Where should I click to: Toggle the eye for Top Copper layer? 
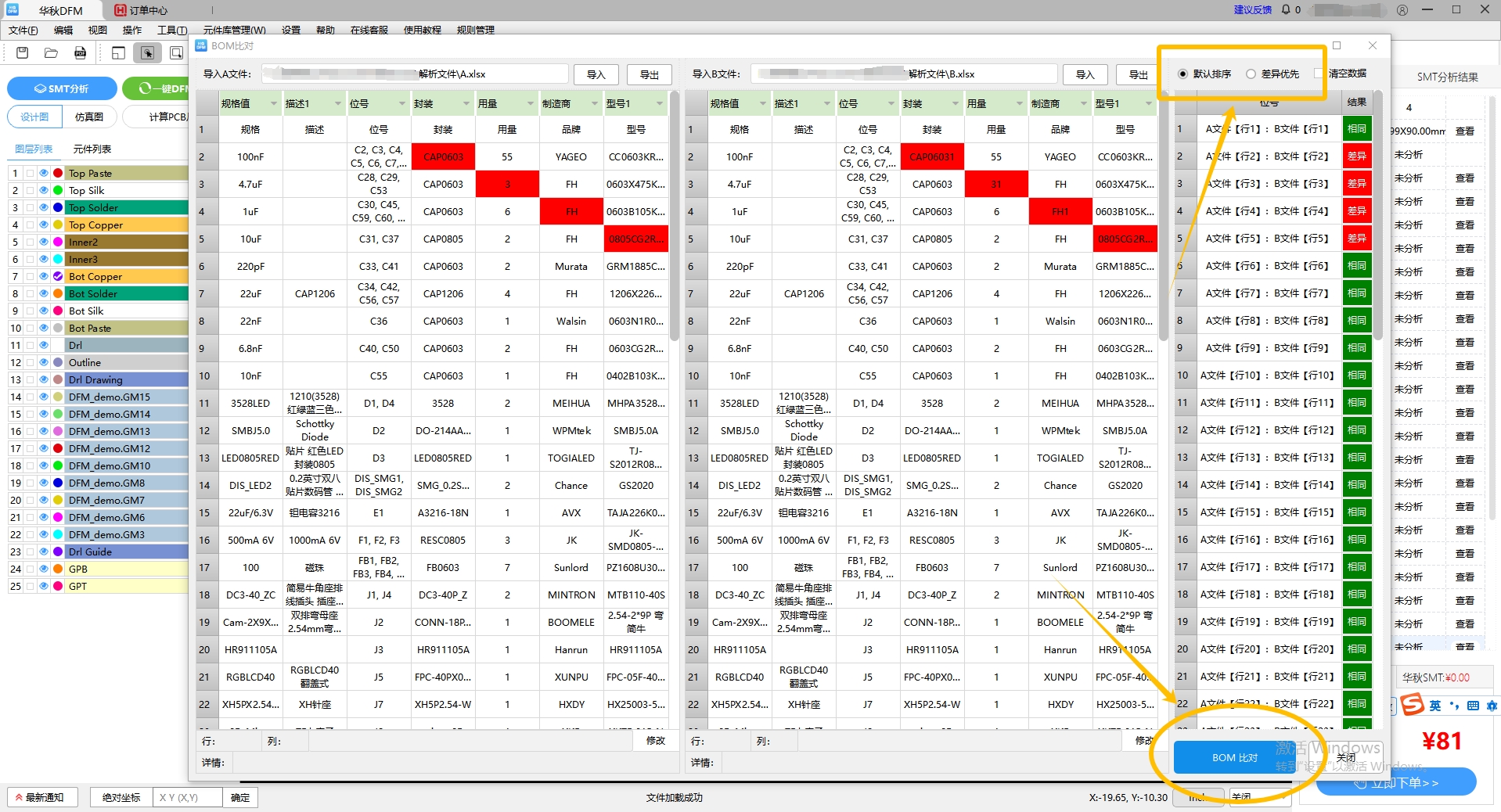click(44, 225)
